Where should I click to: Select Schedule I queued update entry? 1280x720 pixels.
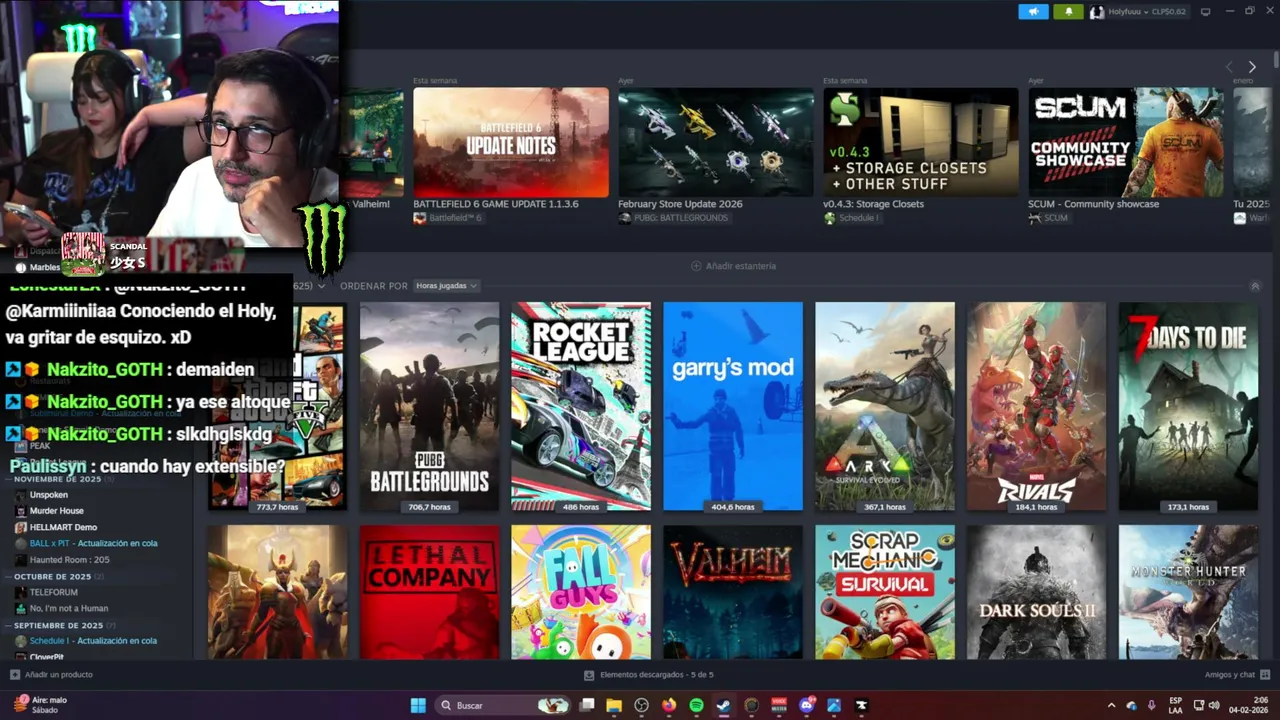tap(93, 641)
